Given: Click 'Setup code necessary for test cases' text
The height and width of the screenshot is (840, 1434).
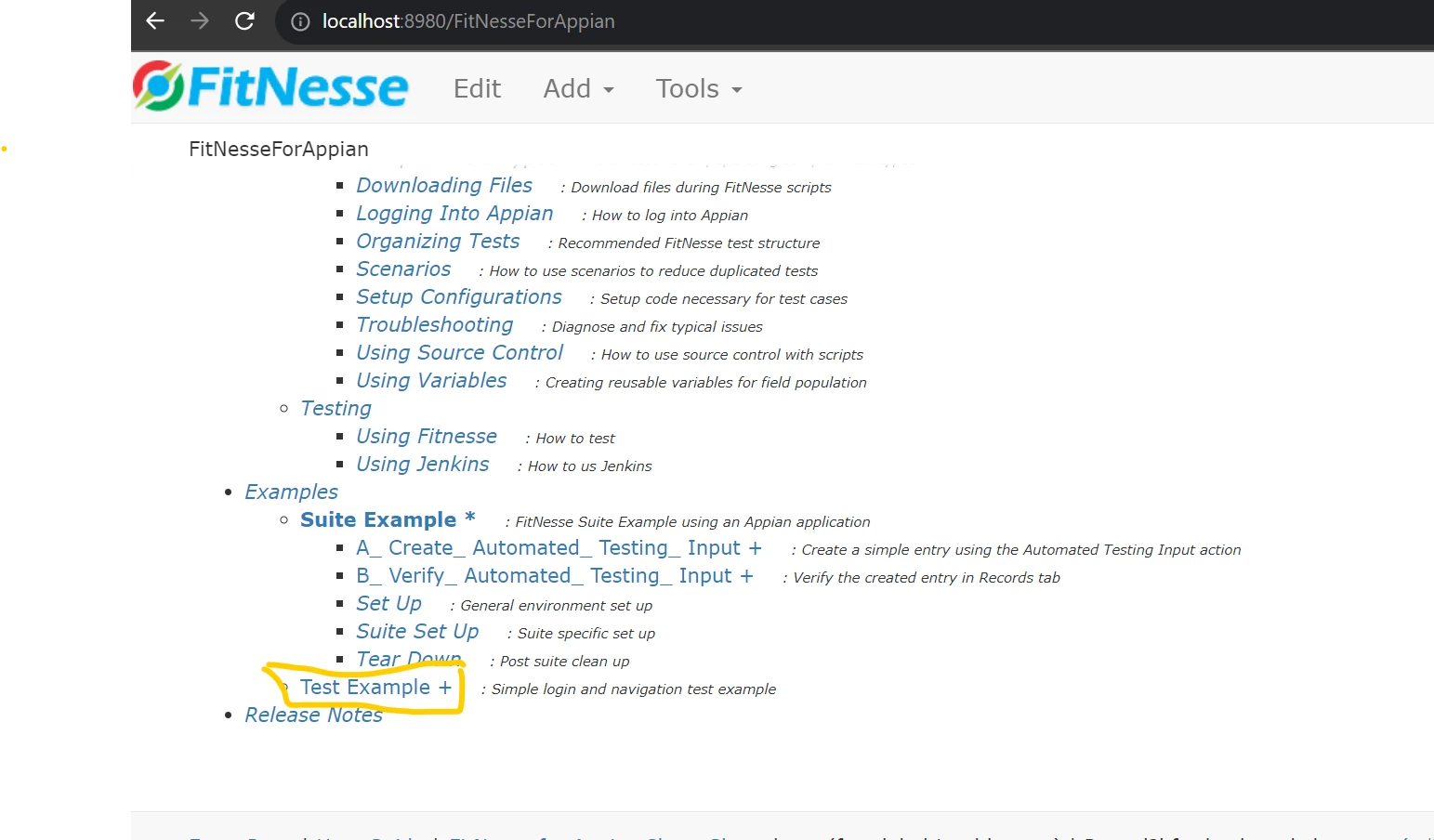Looking at the screenshot, I should 724,299.
